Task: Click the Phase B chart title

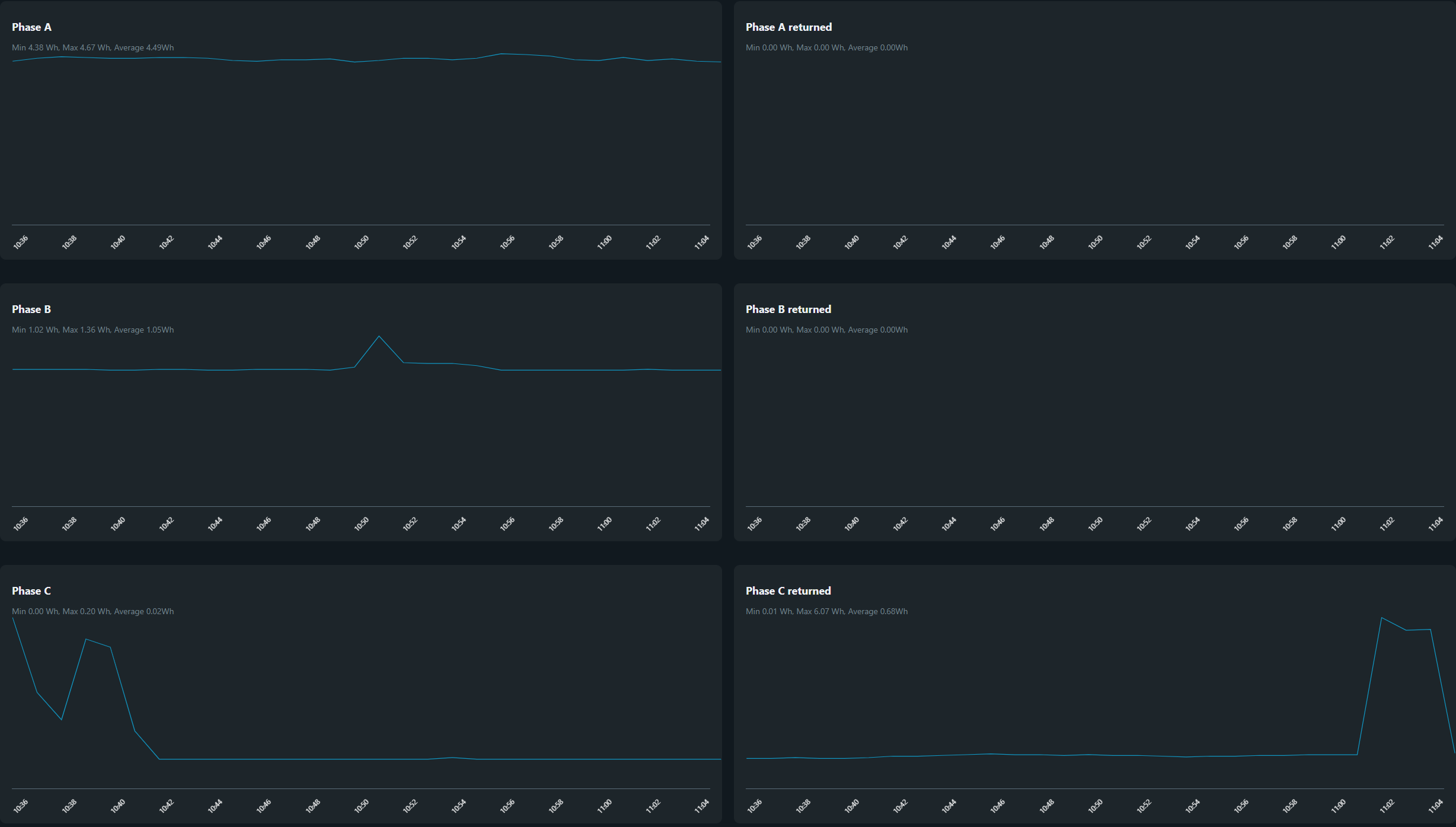Action: [31, 309]
